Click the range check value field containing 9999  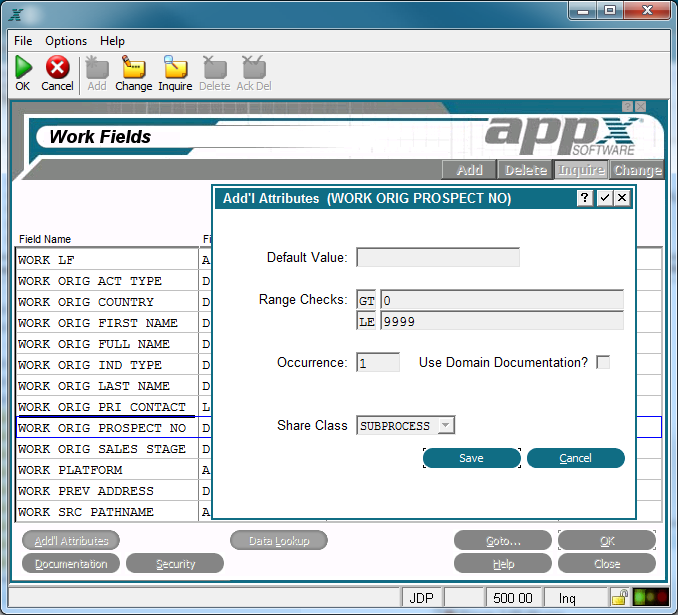[x=502, y=321]
